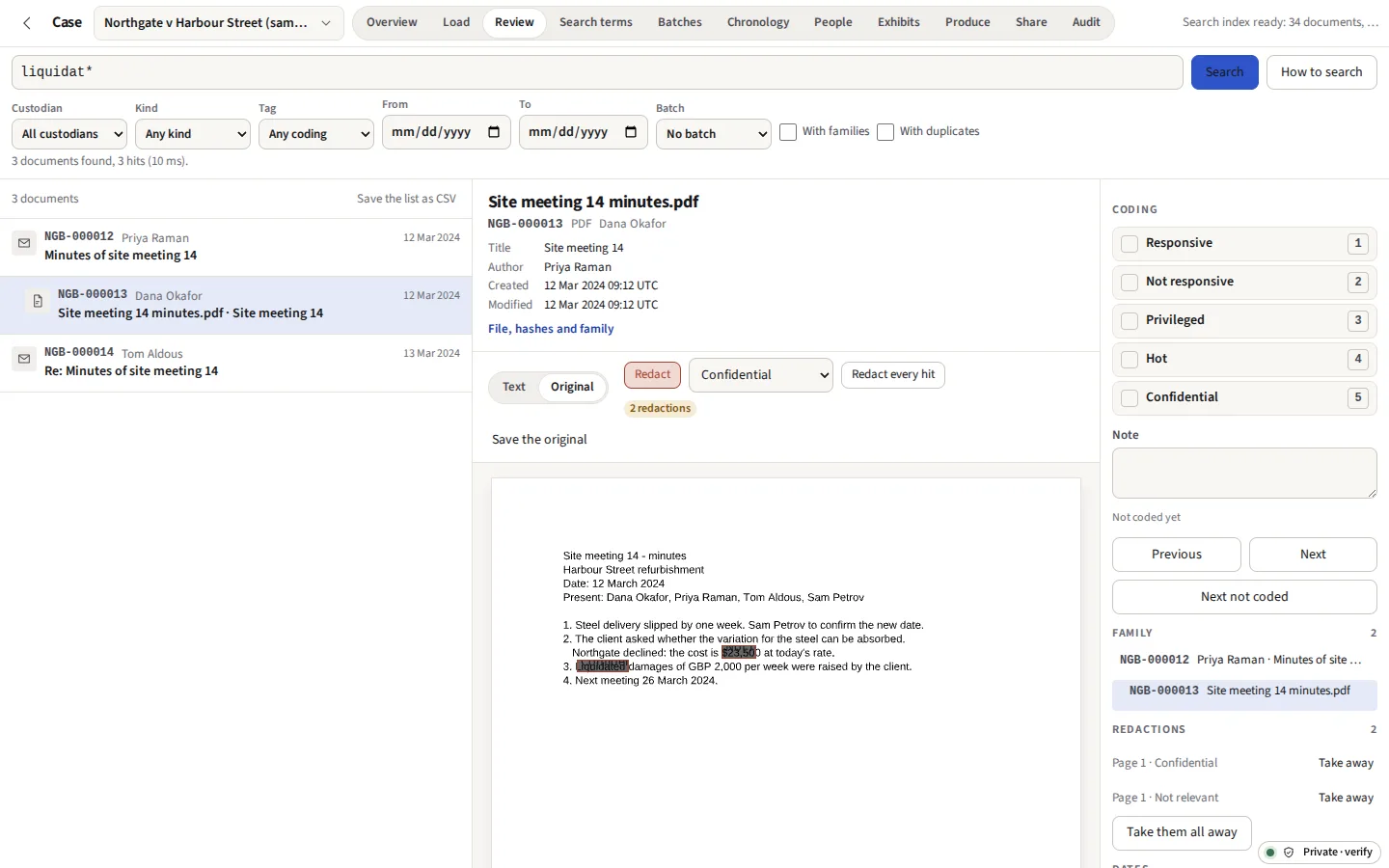Click the search query field containing liquidat*
Viewport: 1389px width, 868px height.
[597, 72]
